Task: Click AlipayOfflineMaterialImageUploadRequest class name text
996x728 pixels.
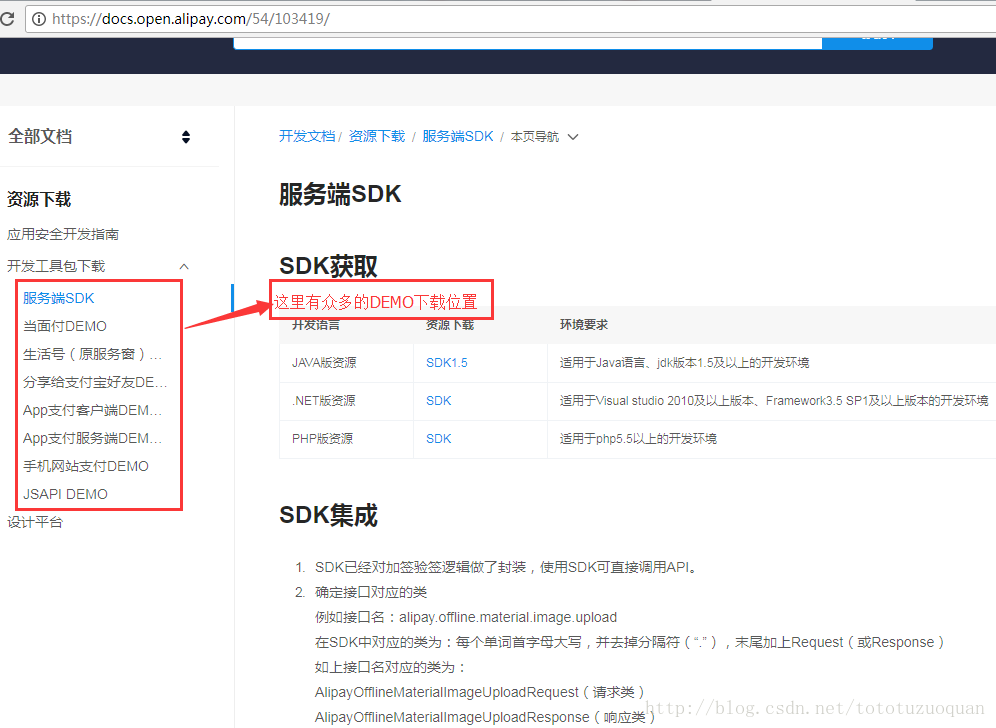Action: [x=447, y=692]
